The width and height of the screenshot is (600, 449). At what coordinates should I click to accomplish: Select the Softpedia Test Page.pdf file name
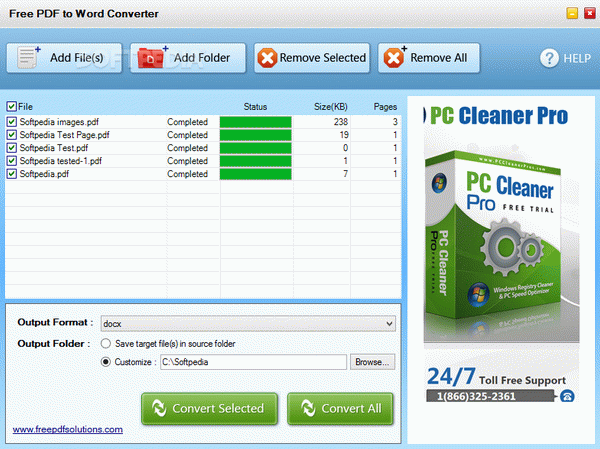point(64,135)
